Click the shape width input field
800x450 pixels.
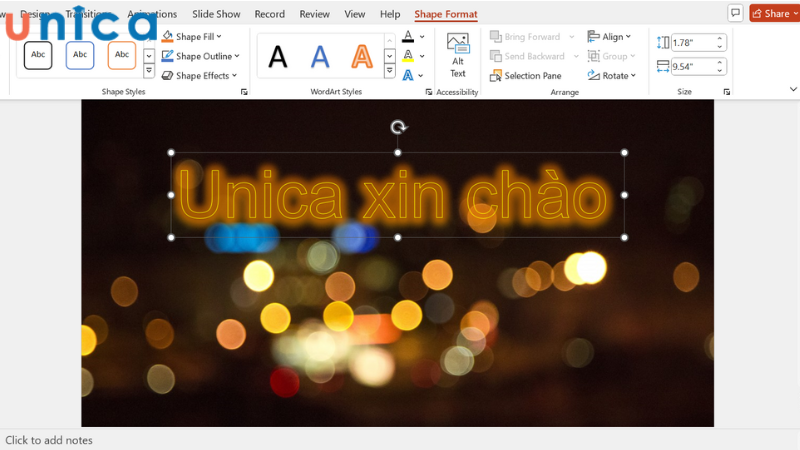(x=693, y=67)
